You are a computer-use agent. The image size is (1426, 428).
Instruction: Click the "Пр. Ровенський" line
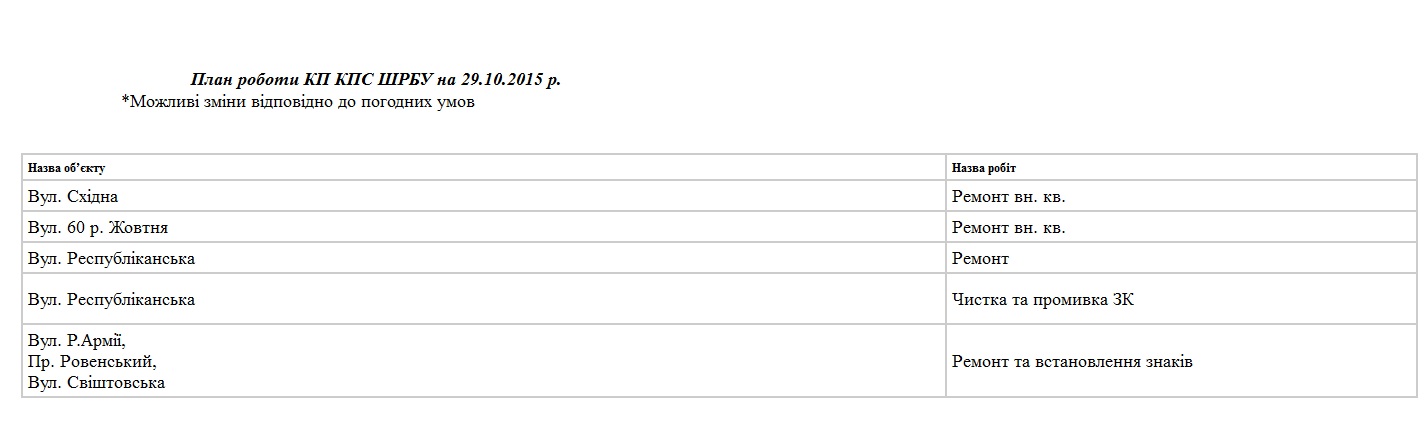click(92, 361)
